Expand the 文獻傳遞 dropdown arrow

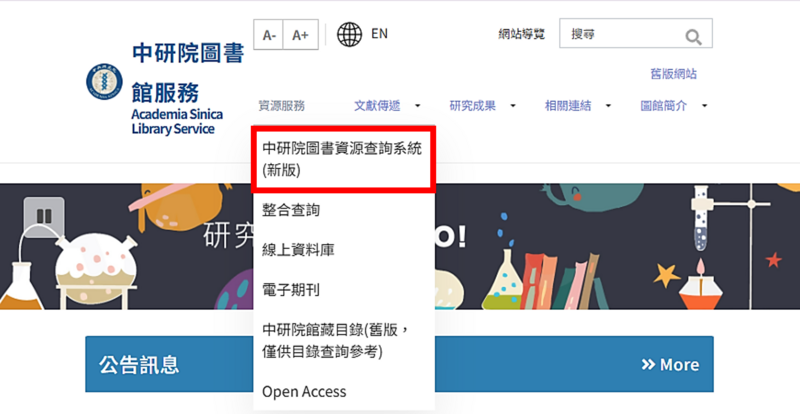click(x=418, y=106)
